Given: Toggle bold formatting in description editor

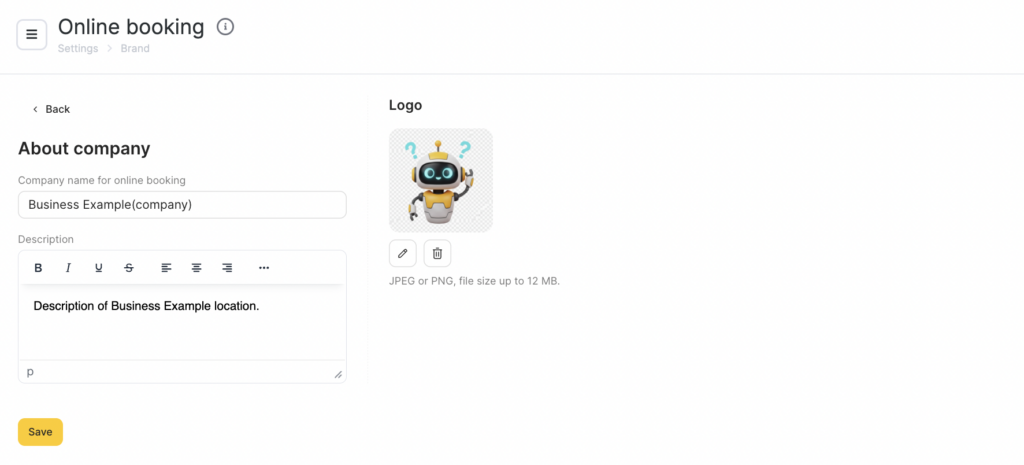Looking at the screenshot, I should point(38,268).
